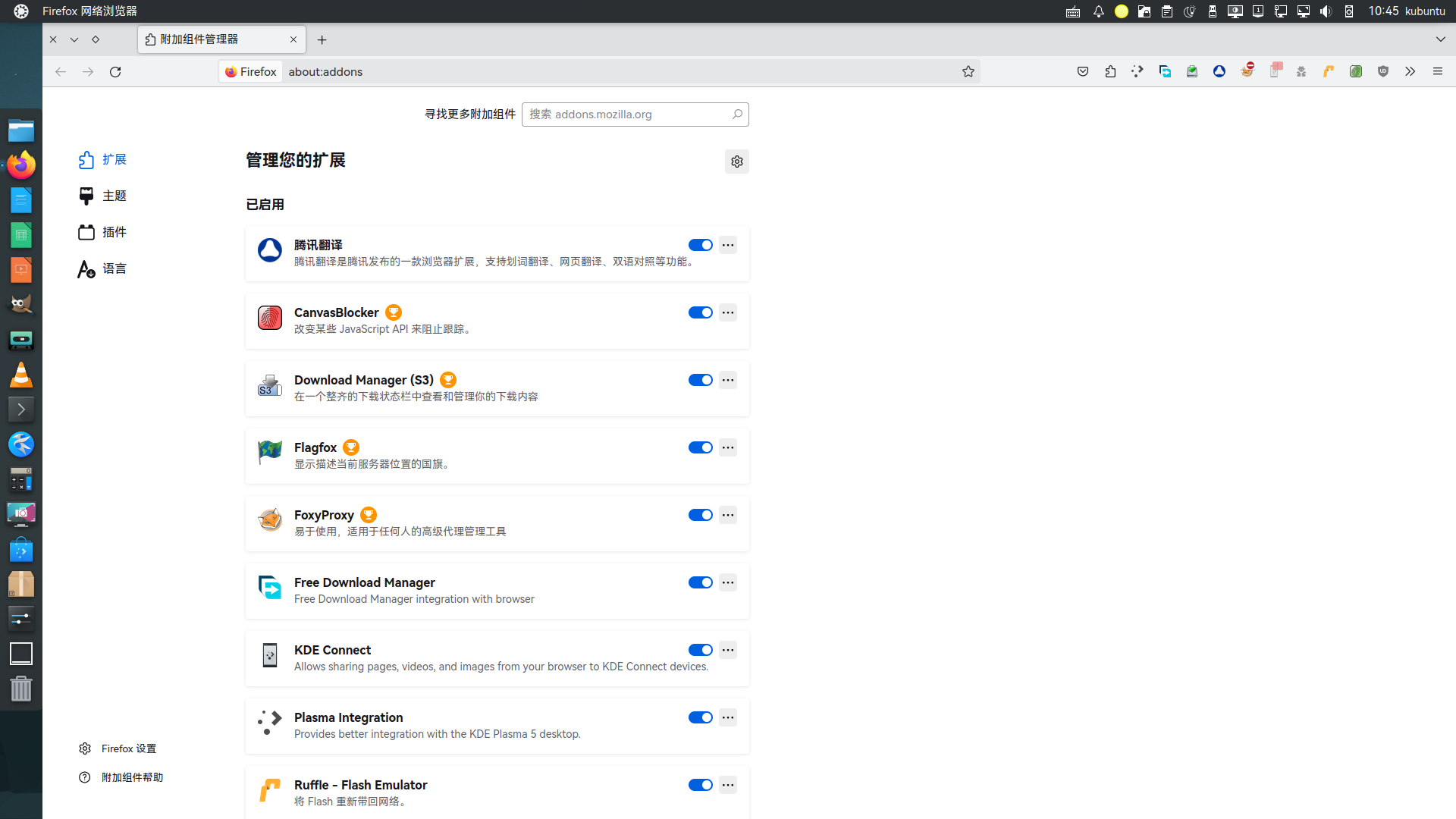1456x819 pixels.
Task: Click the search magnifier icon in addons search
Action: (737, 115)
